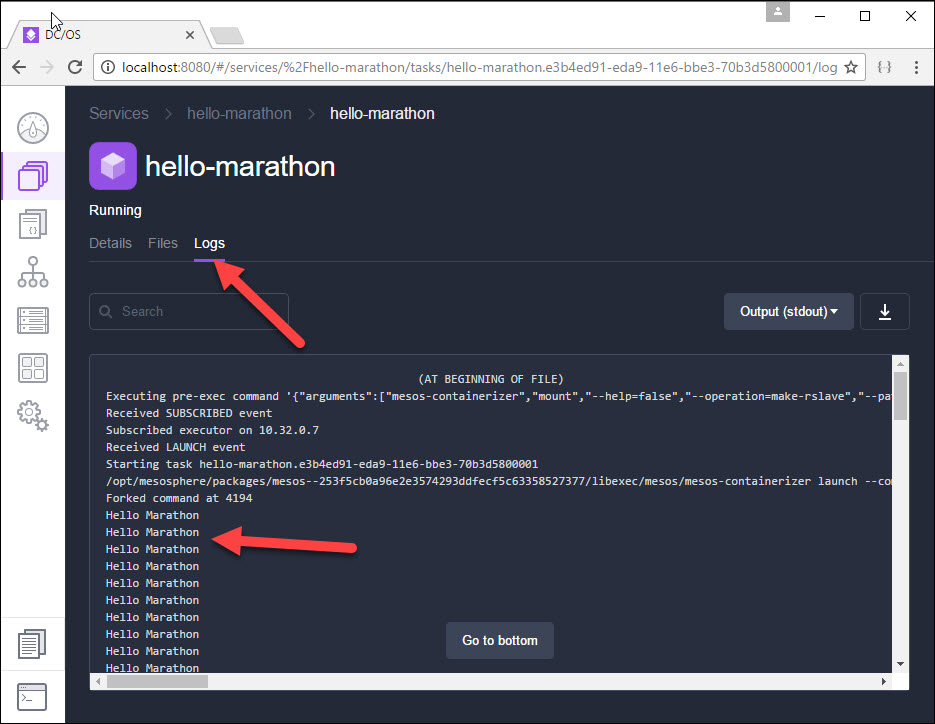Select the DC/OS browser tab

click(107, 35)
